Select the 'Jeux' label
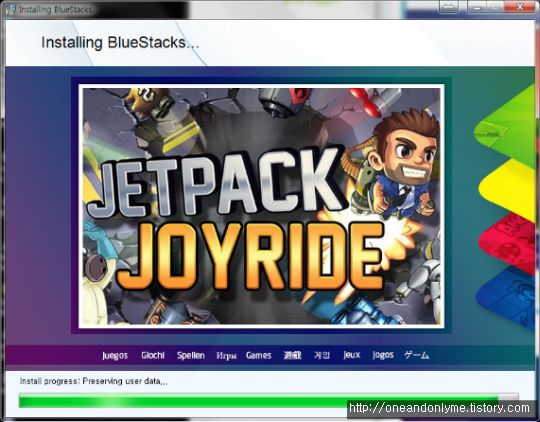This screenshot has width=540, height=422. click(352, 355)
